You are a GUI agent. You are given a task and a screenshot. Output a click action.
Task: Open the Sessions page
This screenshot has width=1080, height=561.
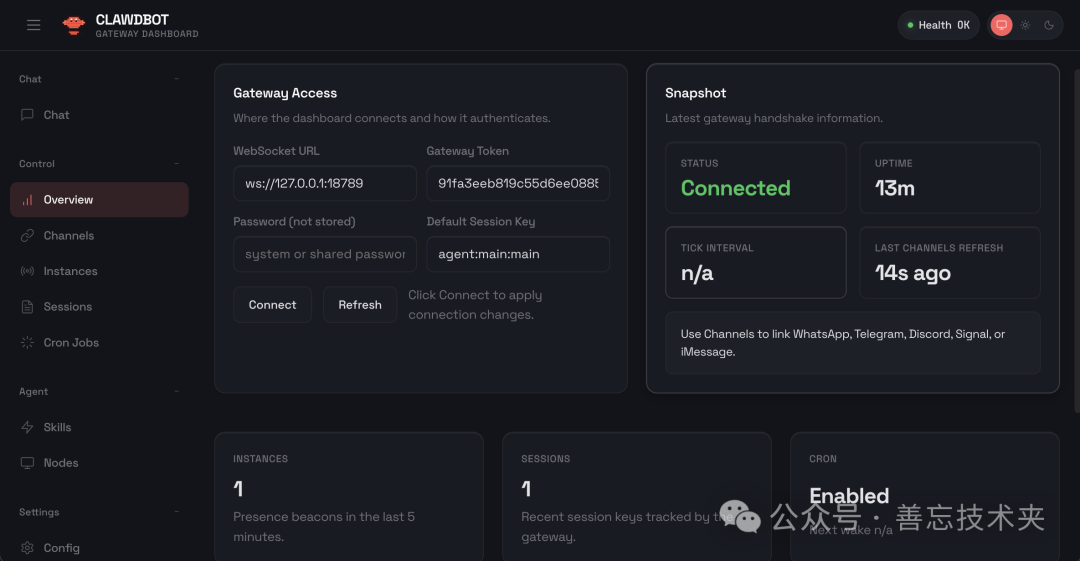(67, 307)
